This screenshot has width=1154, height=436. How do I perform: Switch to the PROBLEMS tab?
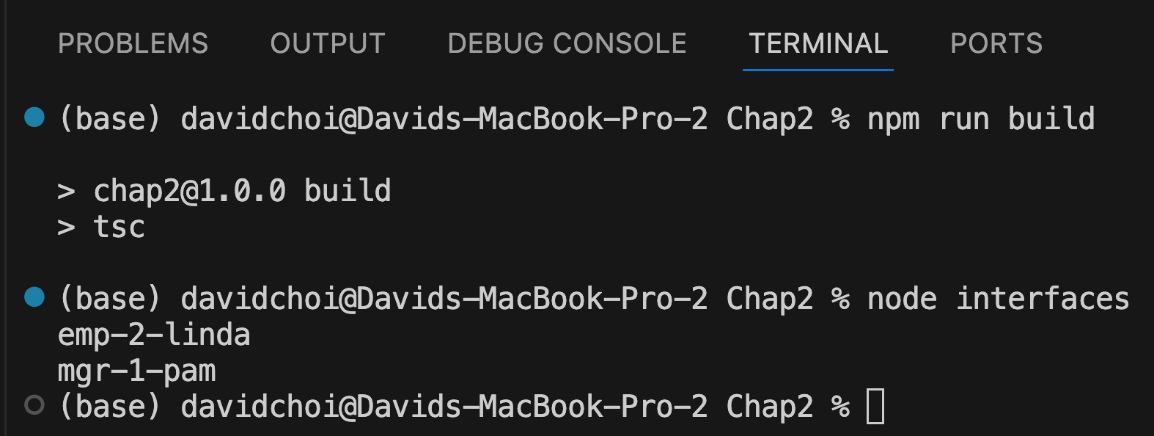coord(133,44)
